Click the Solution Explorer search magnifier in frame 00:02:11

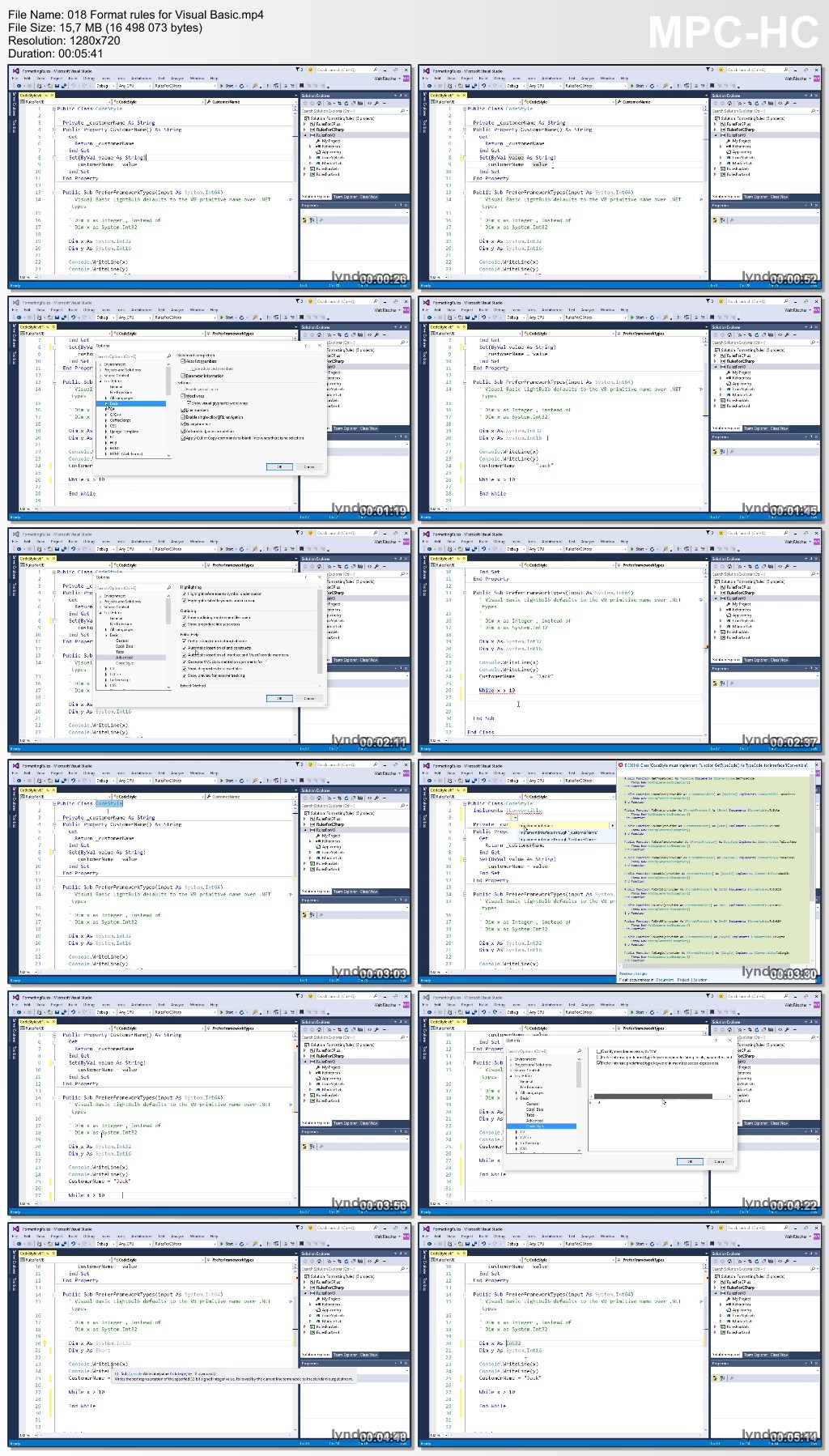click(402, 573)
